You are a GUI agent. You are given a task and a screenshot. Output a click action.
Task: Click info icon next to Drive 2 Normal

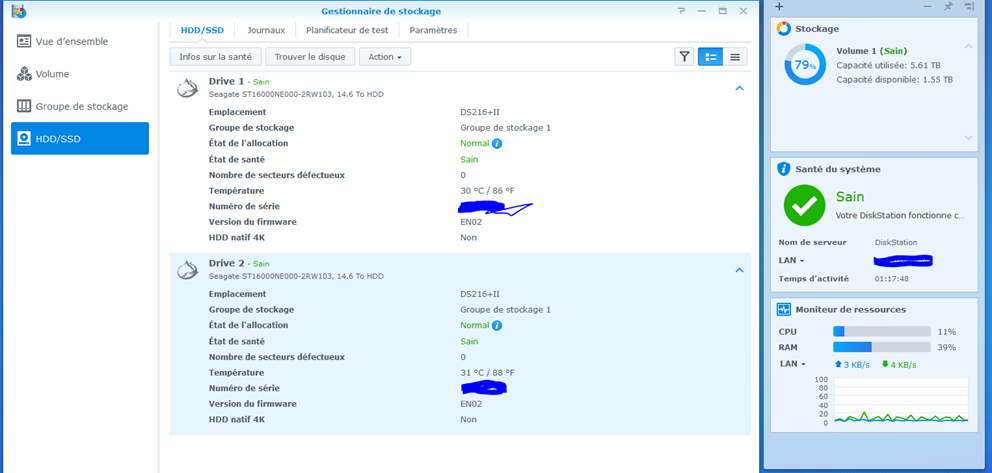tap(497, 326)
